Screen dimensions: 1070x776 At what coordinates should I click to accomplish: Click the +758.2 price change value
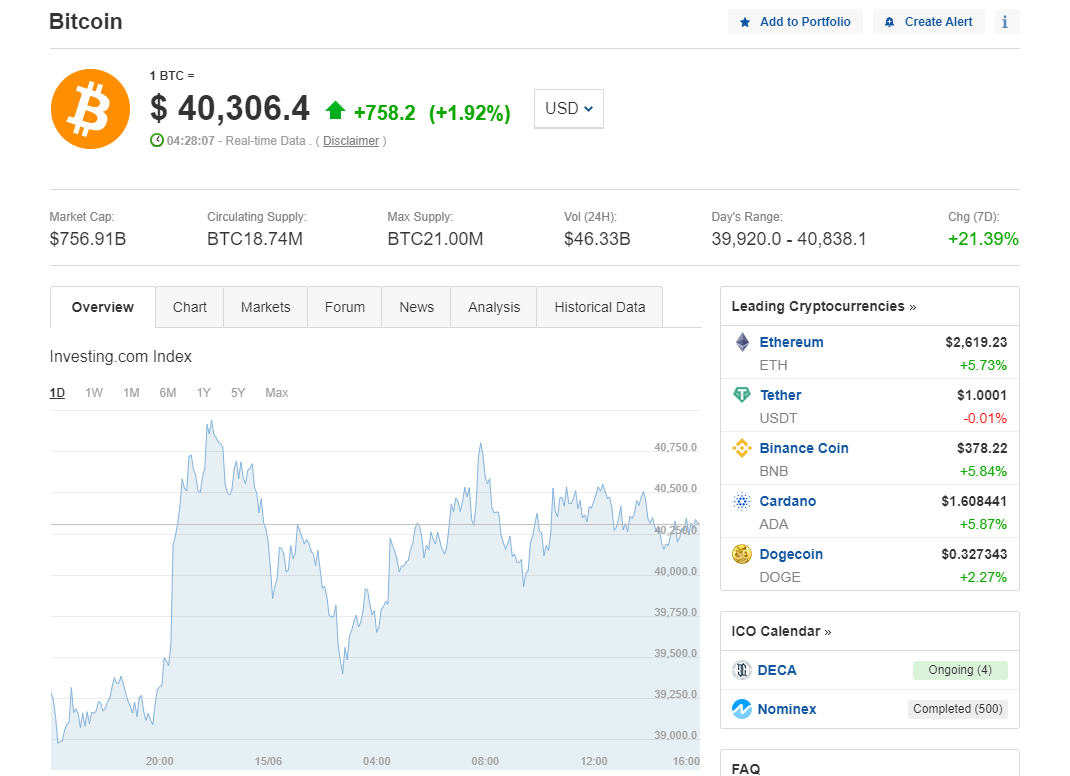click(384, 113)
